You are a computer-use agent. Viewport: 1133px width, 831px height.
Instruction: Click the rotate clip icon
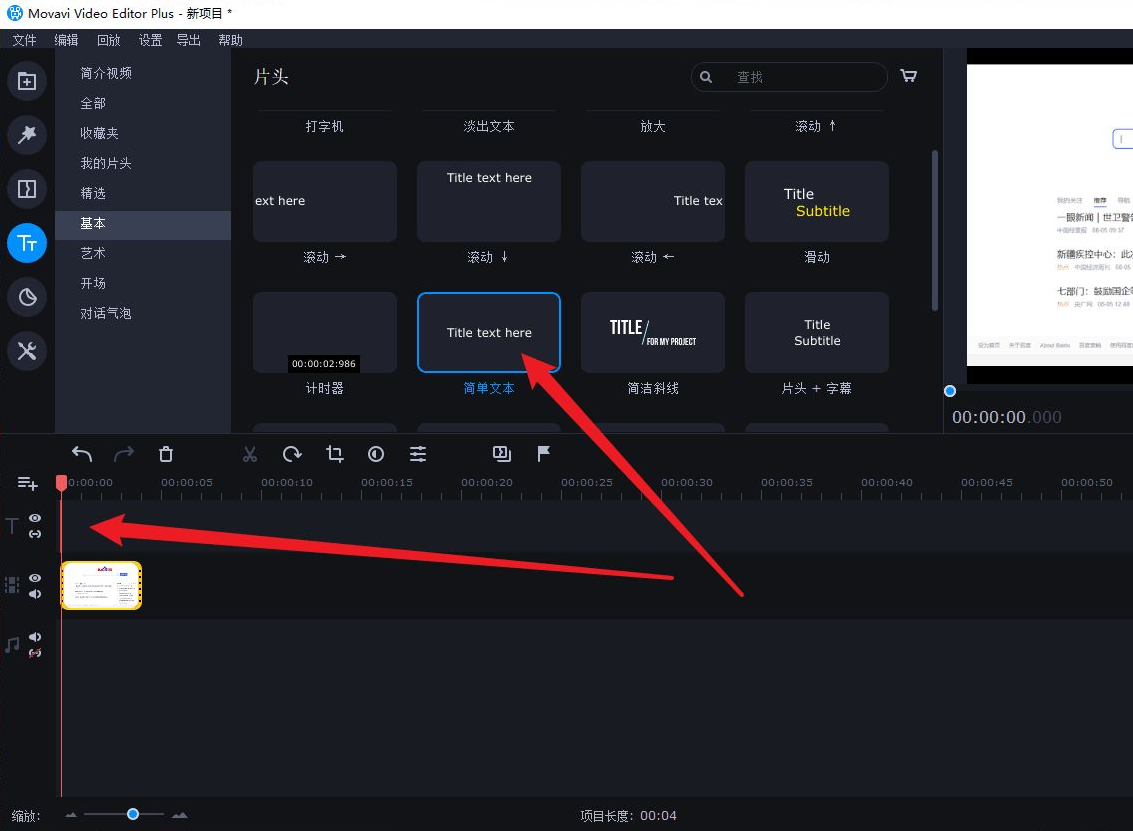coord(292,454)
